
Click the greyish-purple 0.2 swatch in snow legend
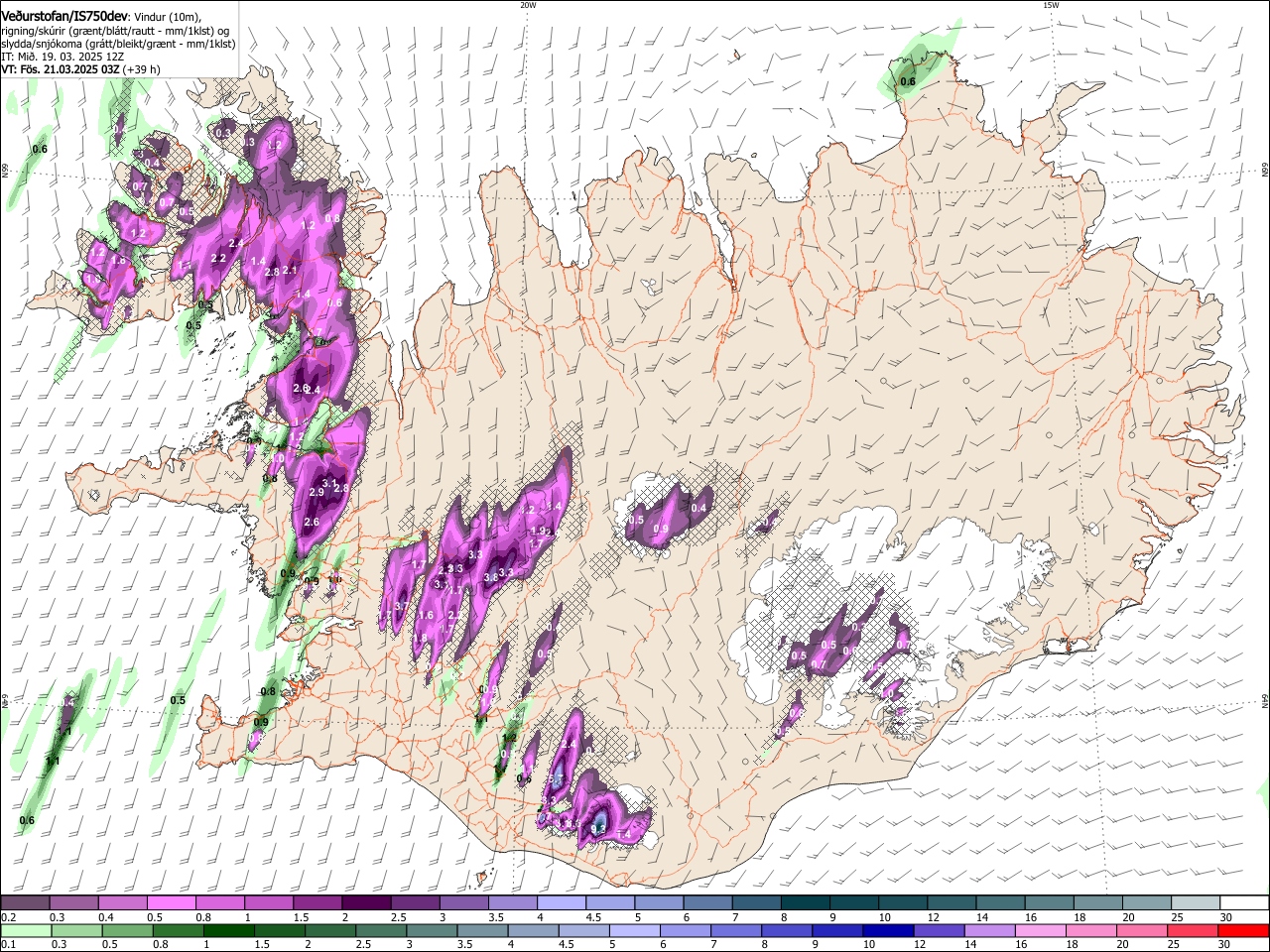25,903
